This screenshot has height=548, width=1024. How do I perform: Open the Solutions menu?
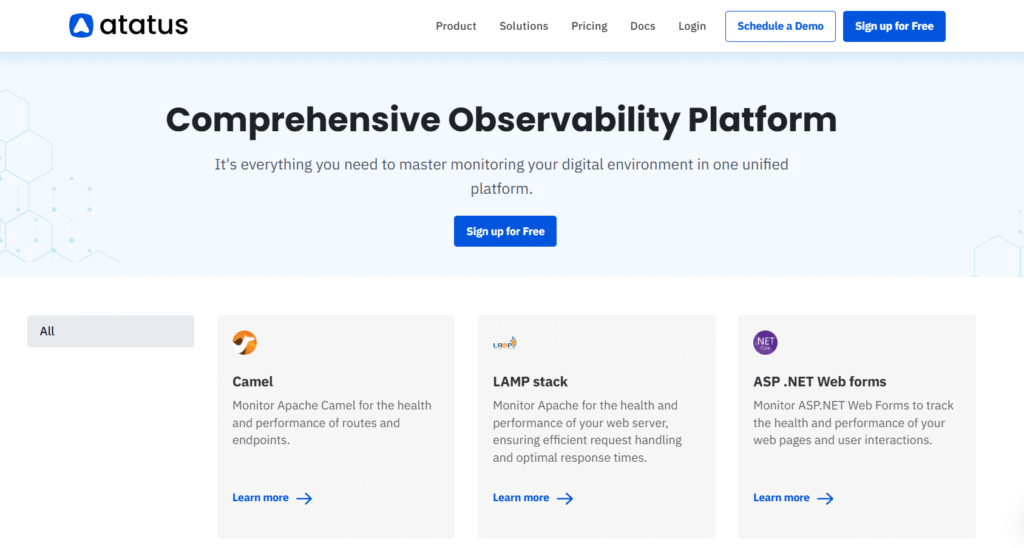click(x=524, y=26)
